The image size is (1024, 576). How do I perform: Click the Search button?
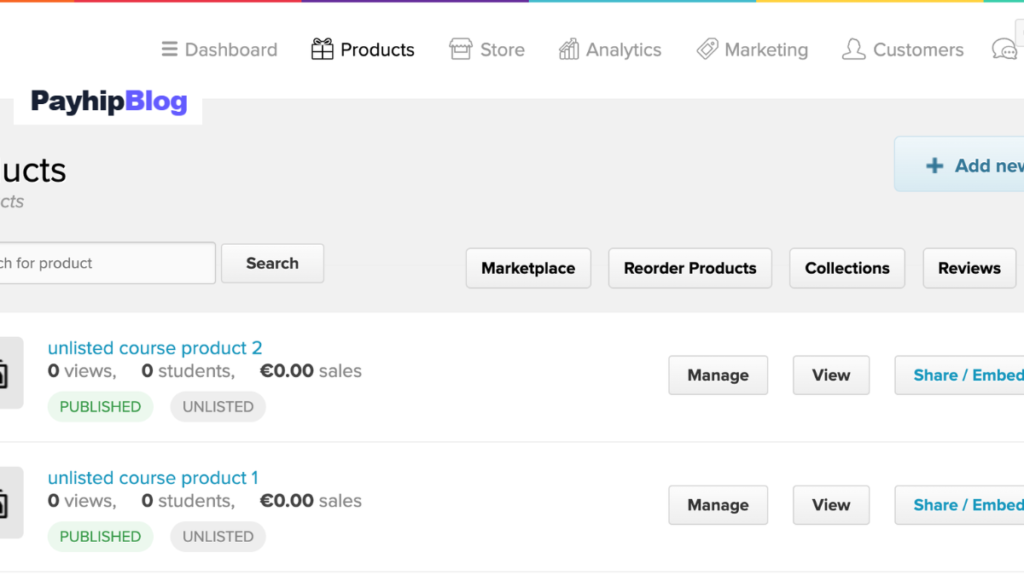click(x=272, y=263)
